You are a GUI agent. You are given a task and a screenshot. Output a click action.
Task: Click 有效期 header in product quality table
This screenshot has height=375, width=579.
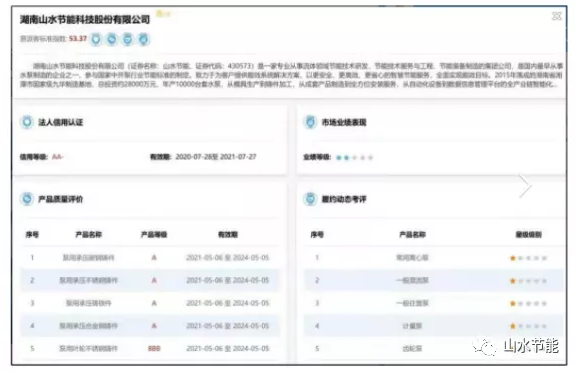[227, 234]
